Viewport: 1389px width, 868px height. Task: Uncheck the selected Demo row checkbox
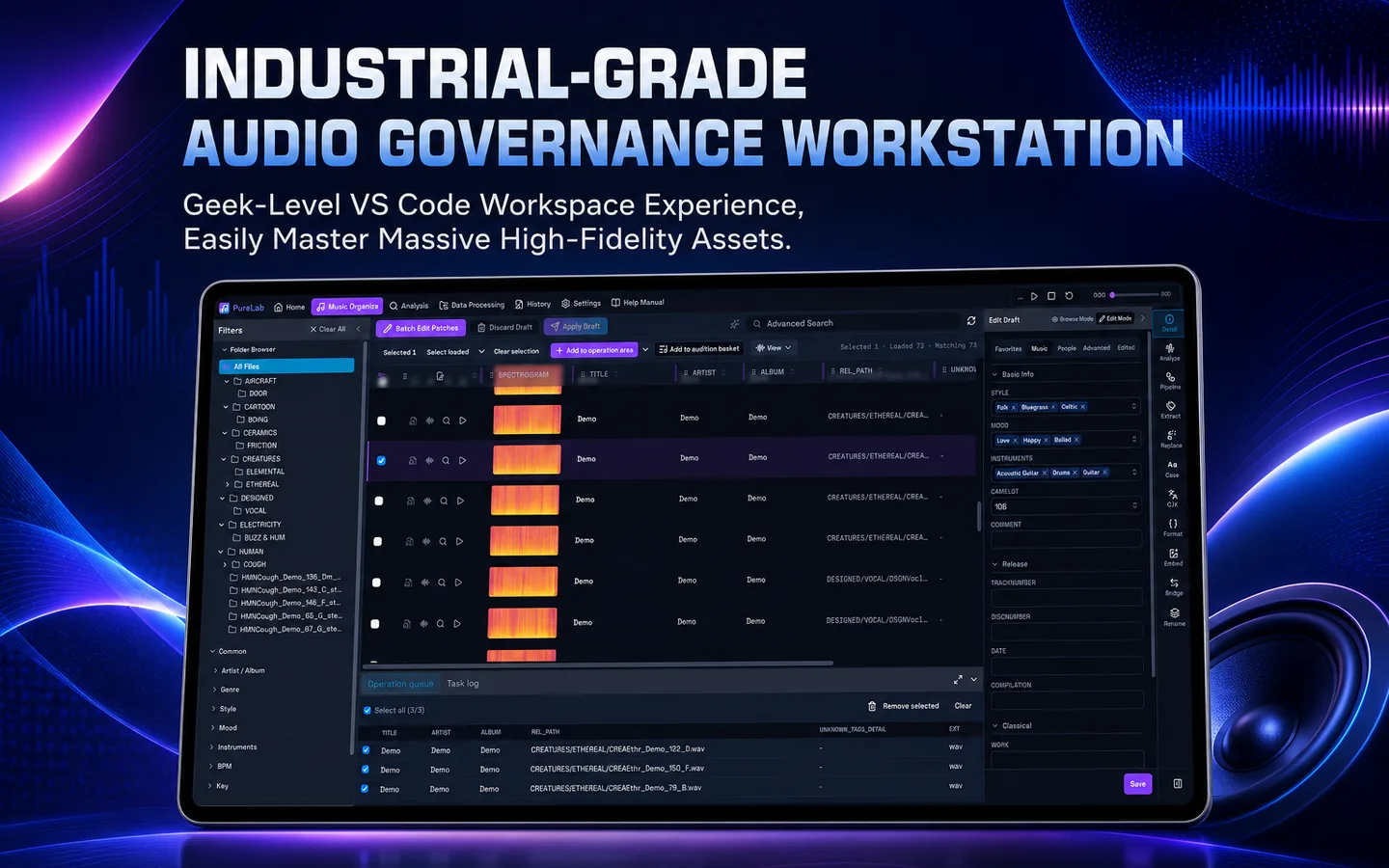381,461
